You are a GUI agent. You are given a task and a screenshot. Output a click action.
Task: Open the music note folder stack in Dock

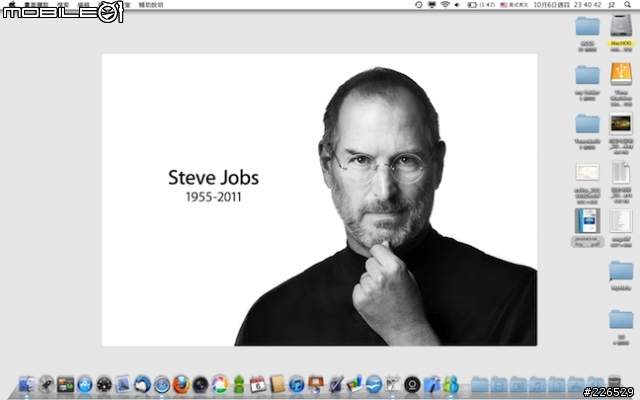538,384
